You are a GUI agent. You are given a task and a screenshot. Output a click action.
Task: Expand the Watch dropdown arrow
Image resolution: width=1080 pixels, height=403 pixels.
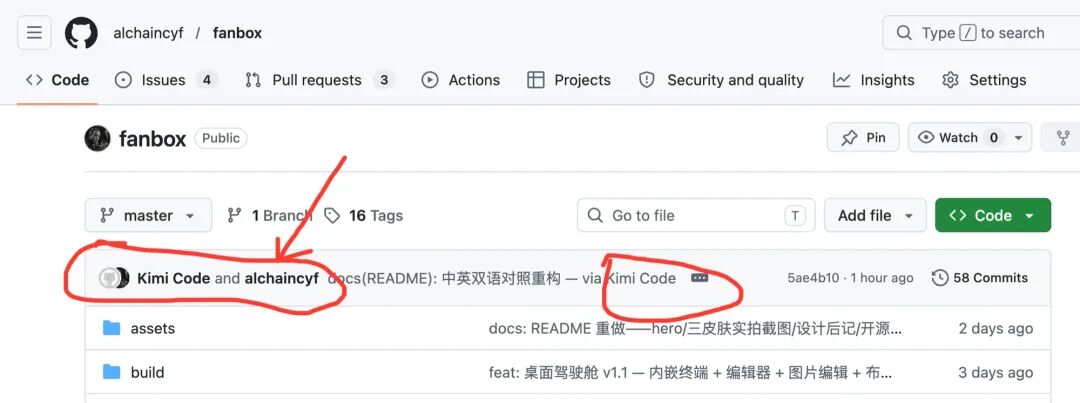pyautogui.click(x=1018, y=138)
